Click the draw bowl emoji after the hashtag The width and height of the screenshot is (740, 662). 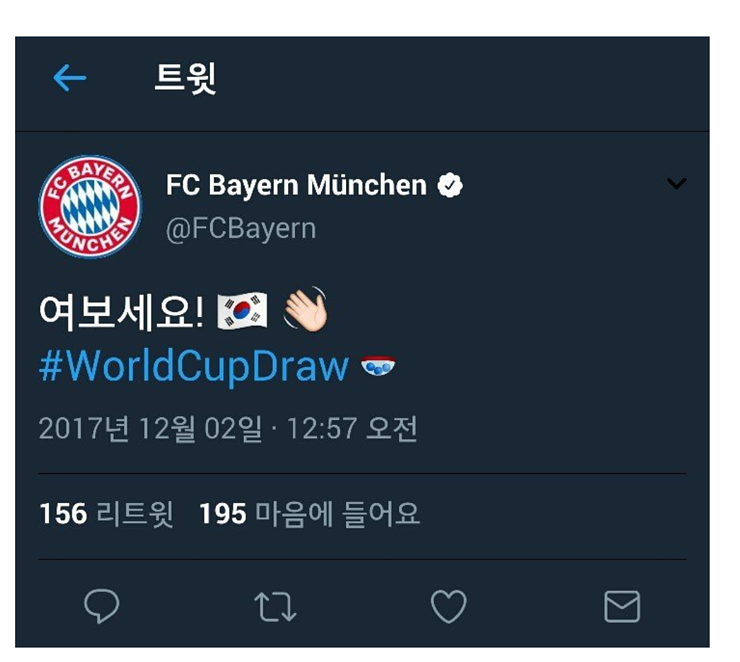(378, 366)
